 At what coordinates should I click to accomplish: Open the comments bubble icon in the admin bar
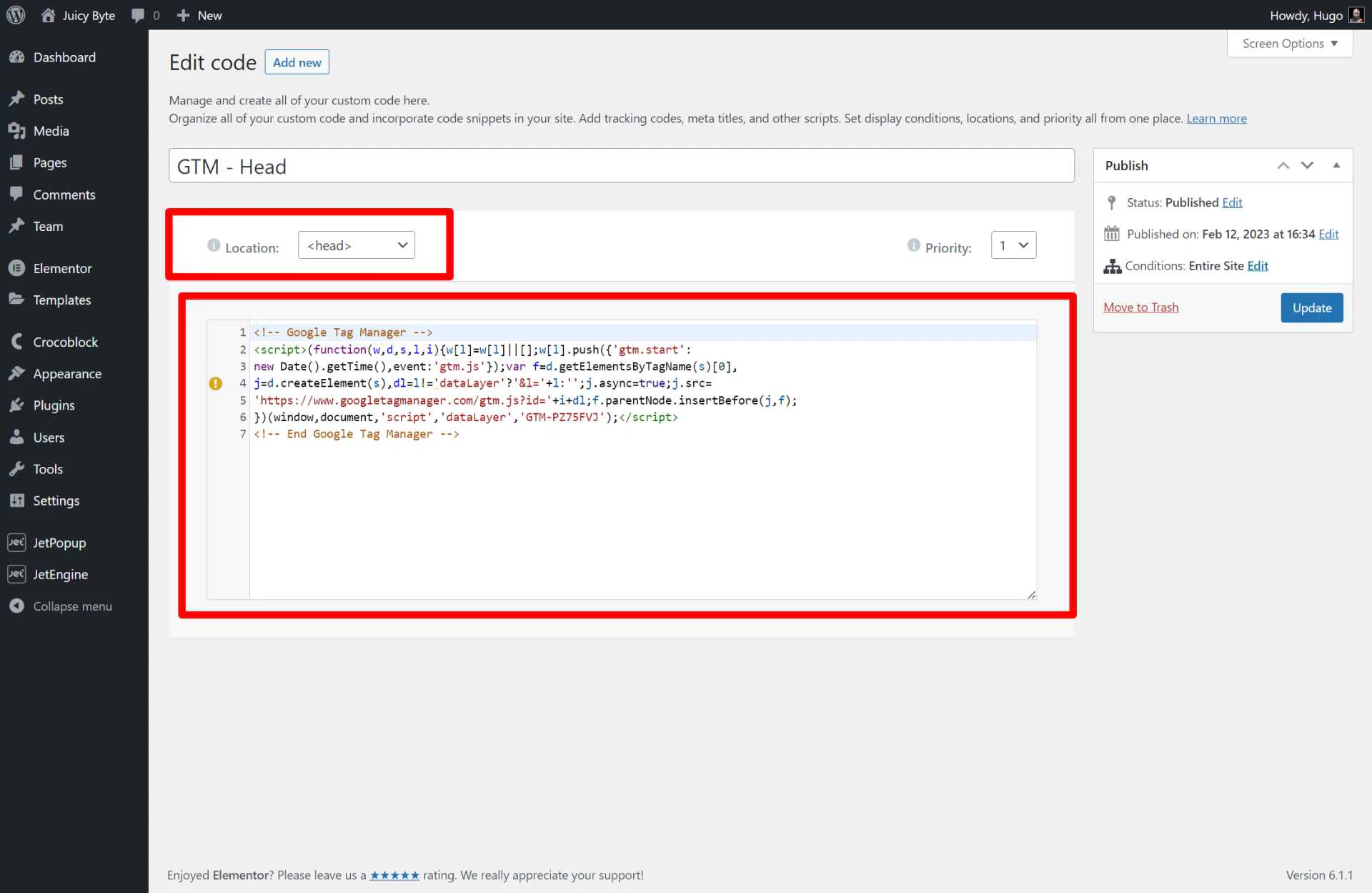(x=136, y=15)
